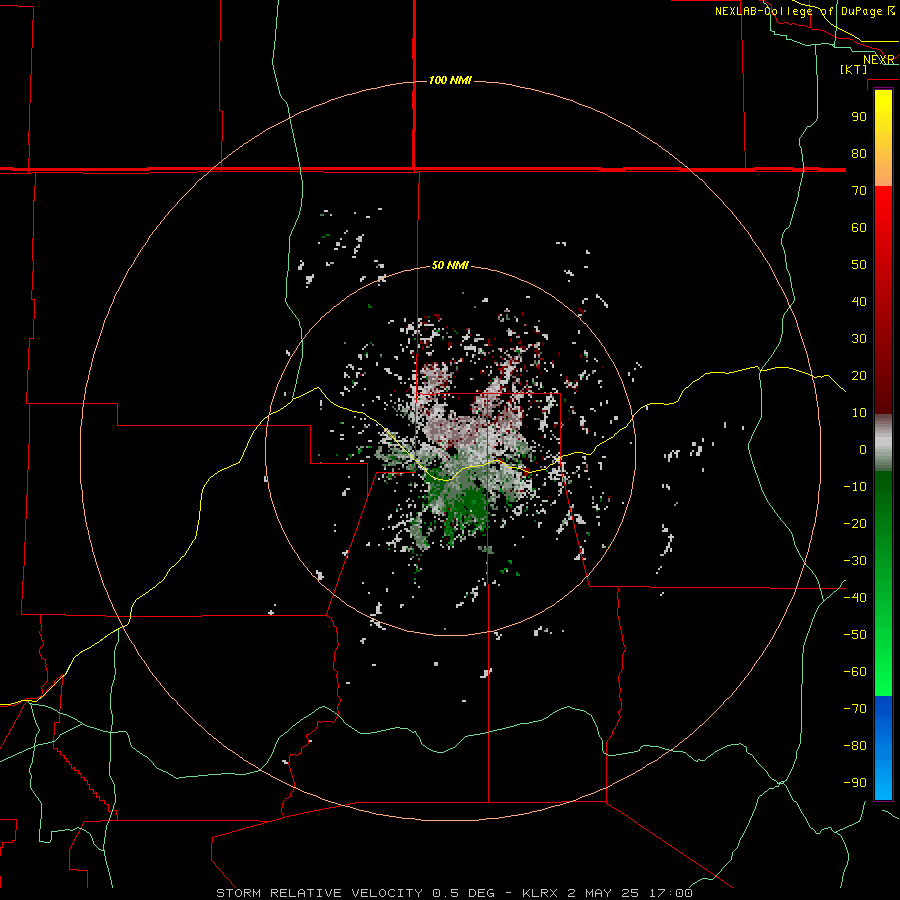Click the 40 value on velocity scale
The image size is (900, 900).
pyautogui.click(x=859, y=301)
